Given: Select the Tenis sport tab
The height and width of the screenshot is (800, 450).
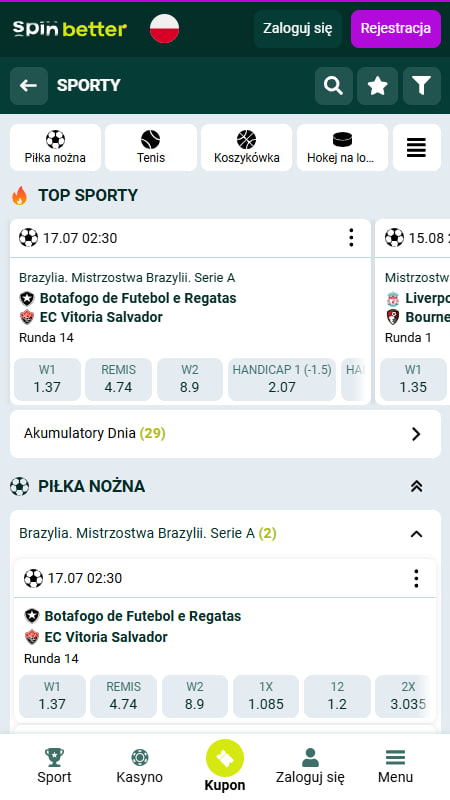Looking at the screenshot, I should point(151,147).
